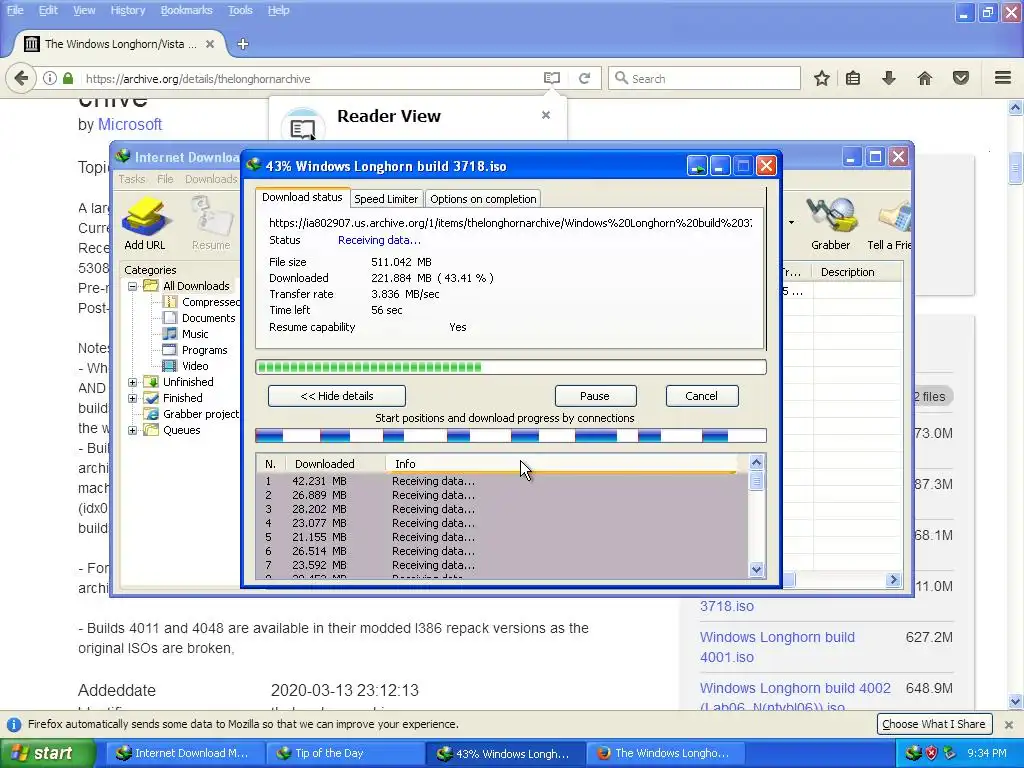Click the Hide details button
Screen dimensions: 1024x768
[337, 396]
